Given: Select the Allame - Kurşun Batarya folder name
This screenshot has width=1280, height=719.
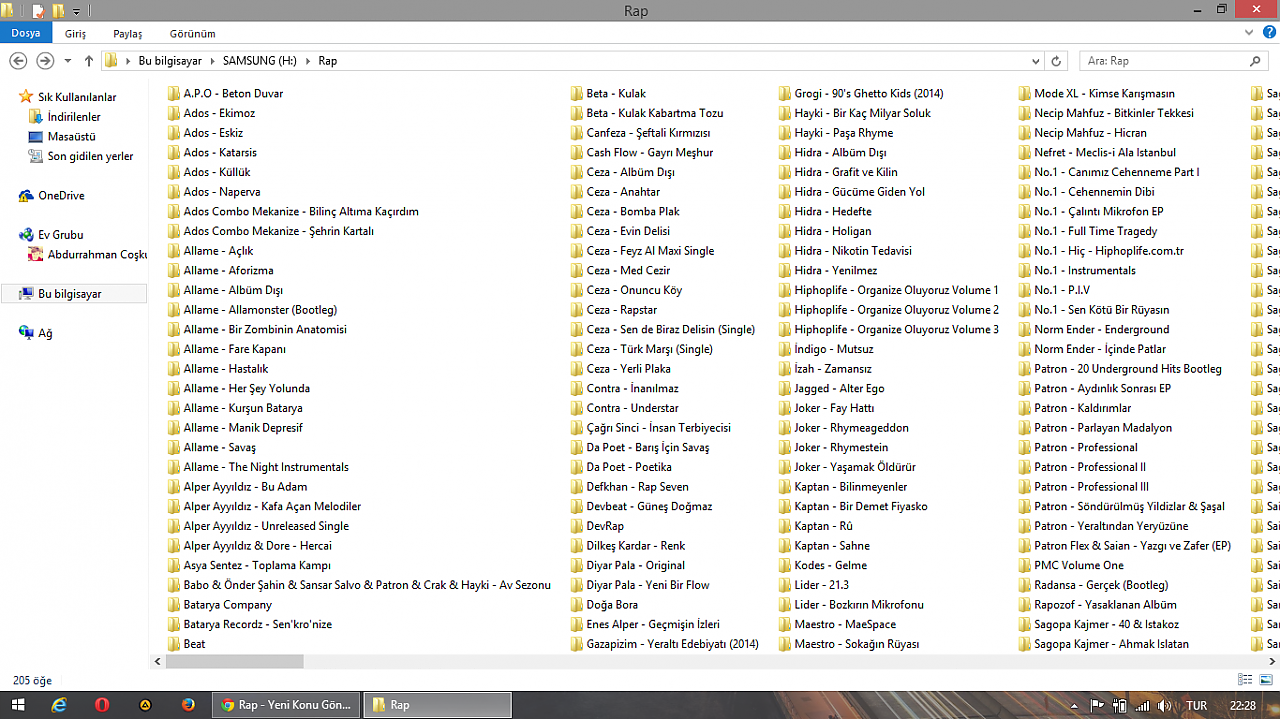Looking at the screenshot, I should point(243,408).
